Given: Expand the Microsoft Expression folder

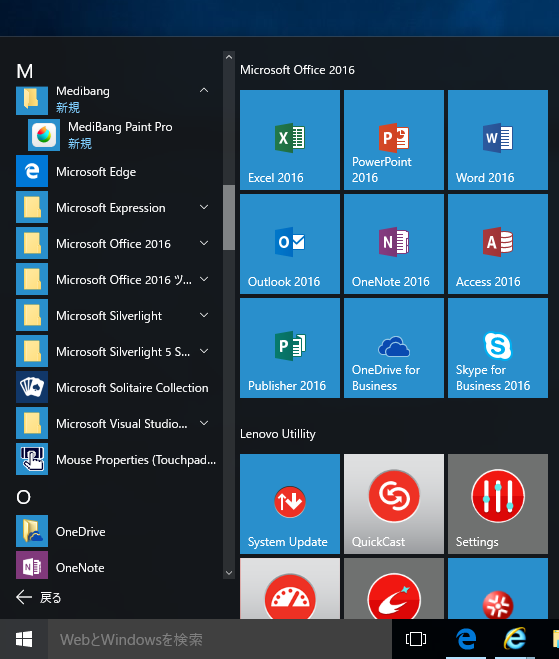Looking at the screenshot, I should pyautogui.click(x=204, y=207).
